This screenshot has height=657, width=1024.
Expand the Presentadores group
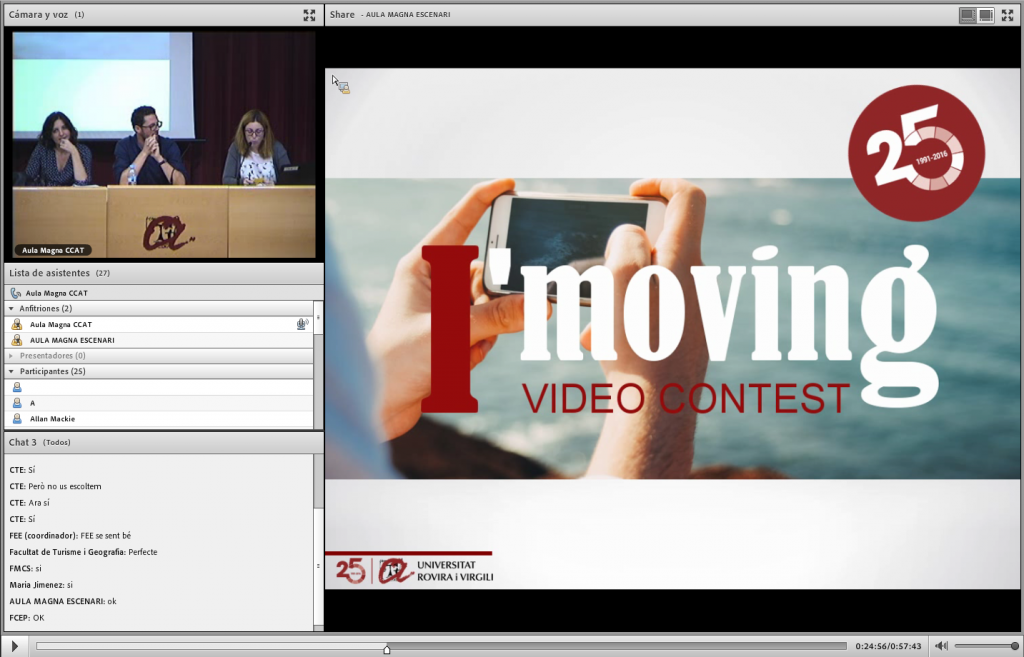11,355
